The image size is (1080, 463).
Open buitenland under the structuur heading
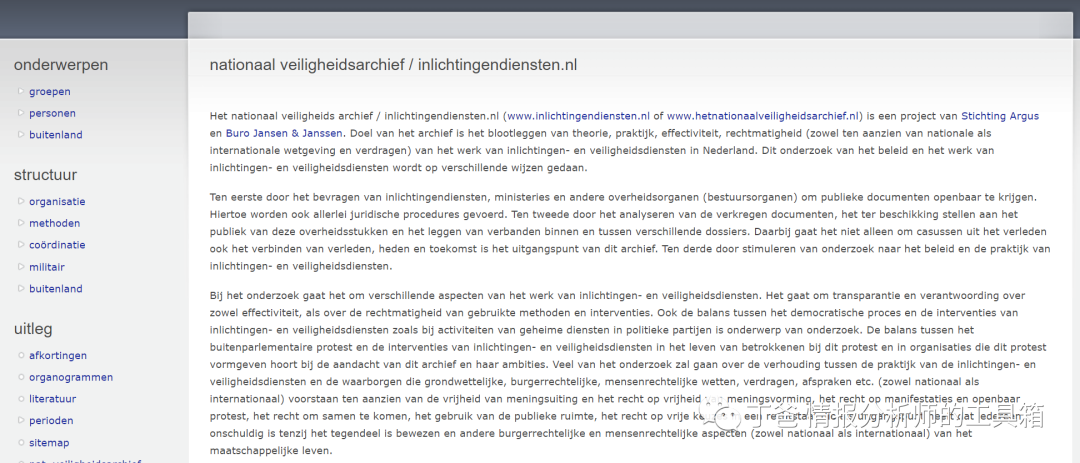click(x=56, y=289)
